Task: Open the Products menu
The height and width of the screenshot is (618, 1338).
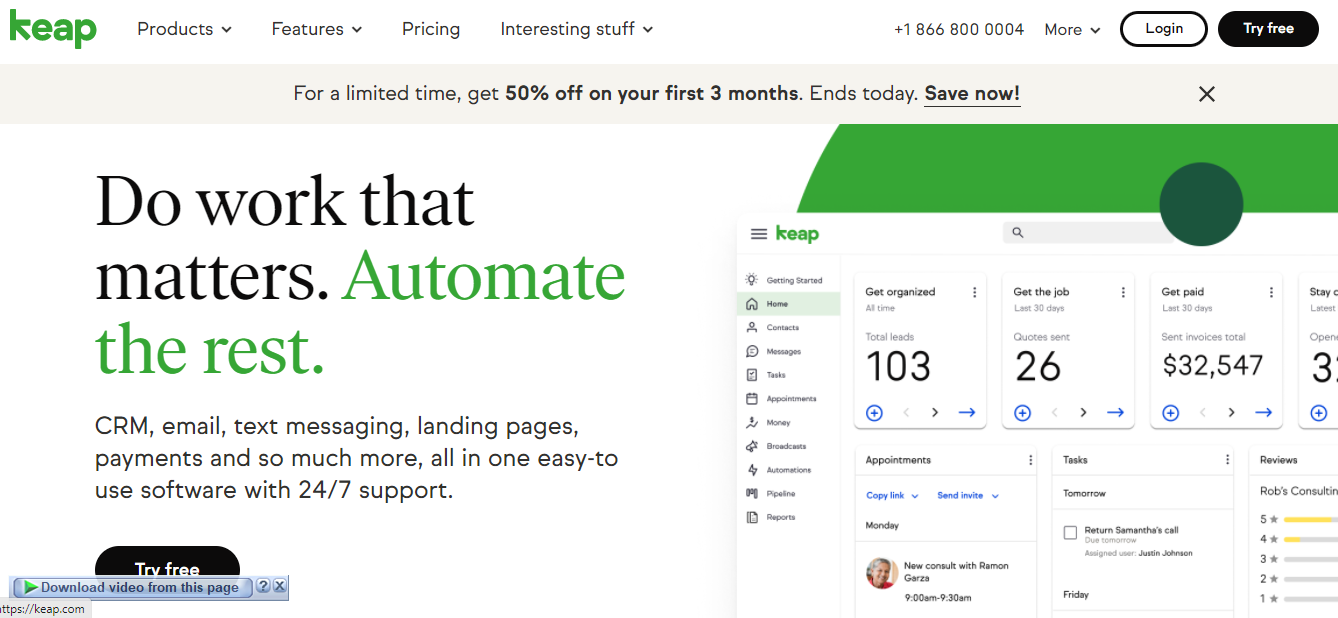Action: 184,29
